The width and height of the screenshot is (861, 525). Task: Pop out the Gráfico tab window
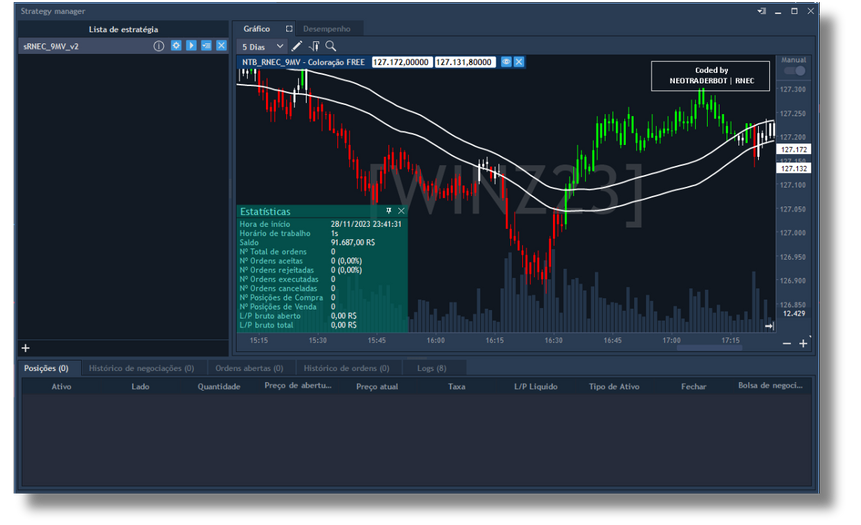pyautogui.click(x=289, y=29)
